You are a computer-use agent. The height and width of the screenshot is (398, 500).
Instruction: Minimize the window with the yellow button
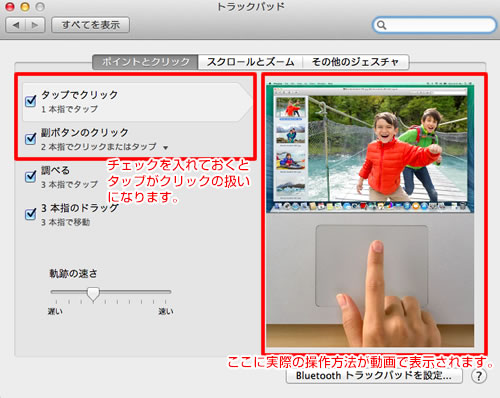(x=25, y=6)
